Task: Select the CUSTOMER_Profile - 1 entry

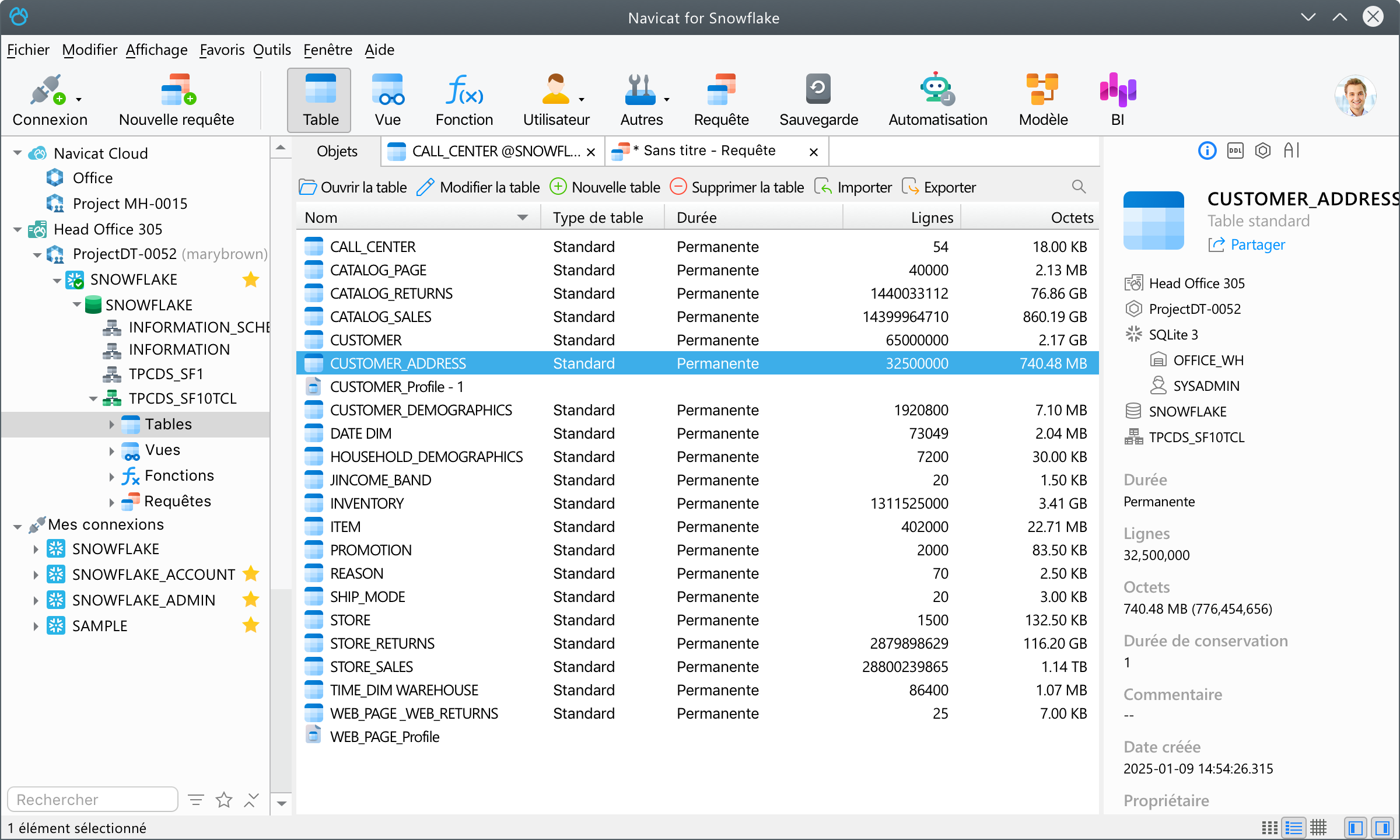Action: click(x=697, y=387)
